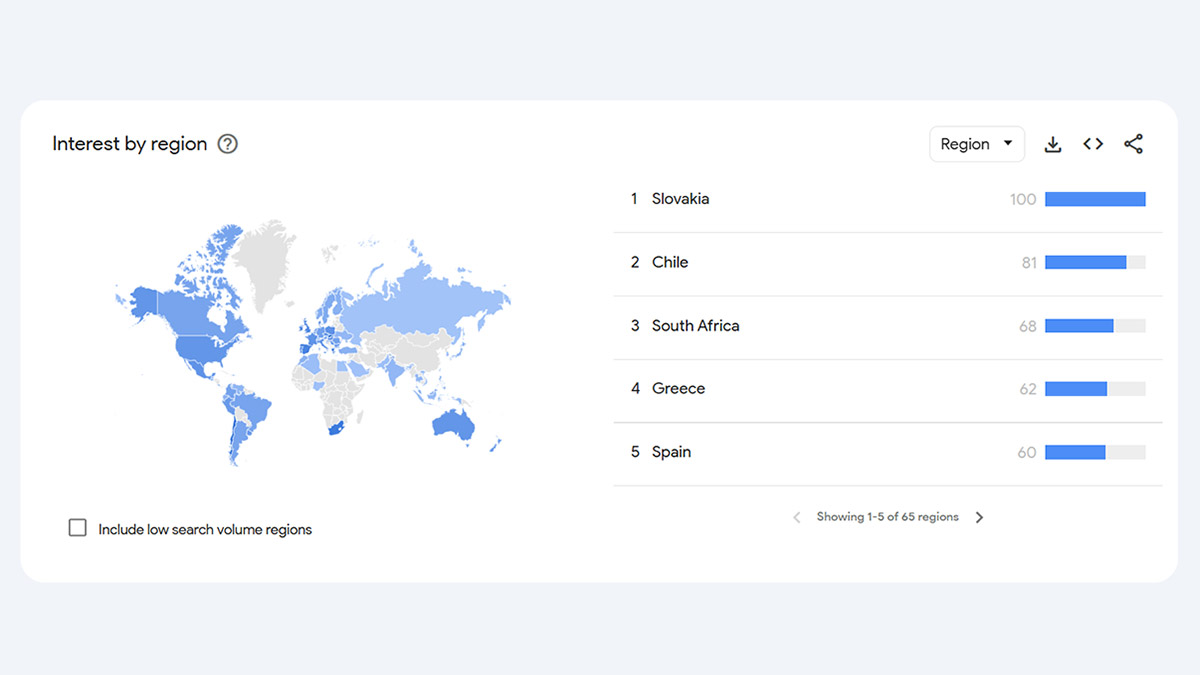Open South Africa region entry

click(695, 326)
